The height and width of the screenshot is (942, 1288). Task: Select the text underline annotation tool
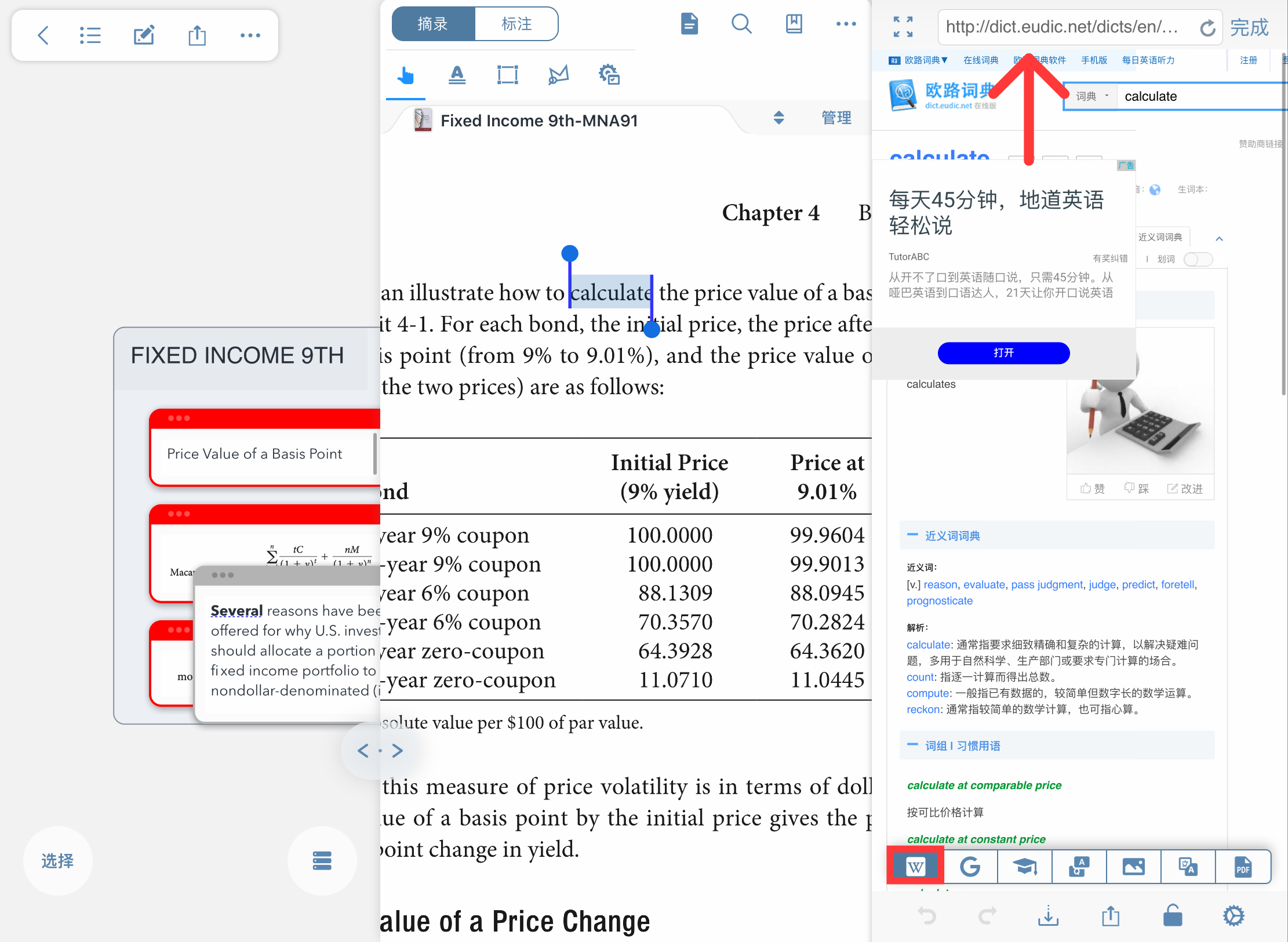click(457, 75)
